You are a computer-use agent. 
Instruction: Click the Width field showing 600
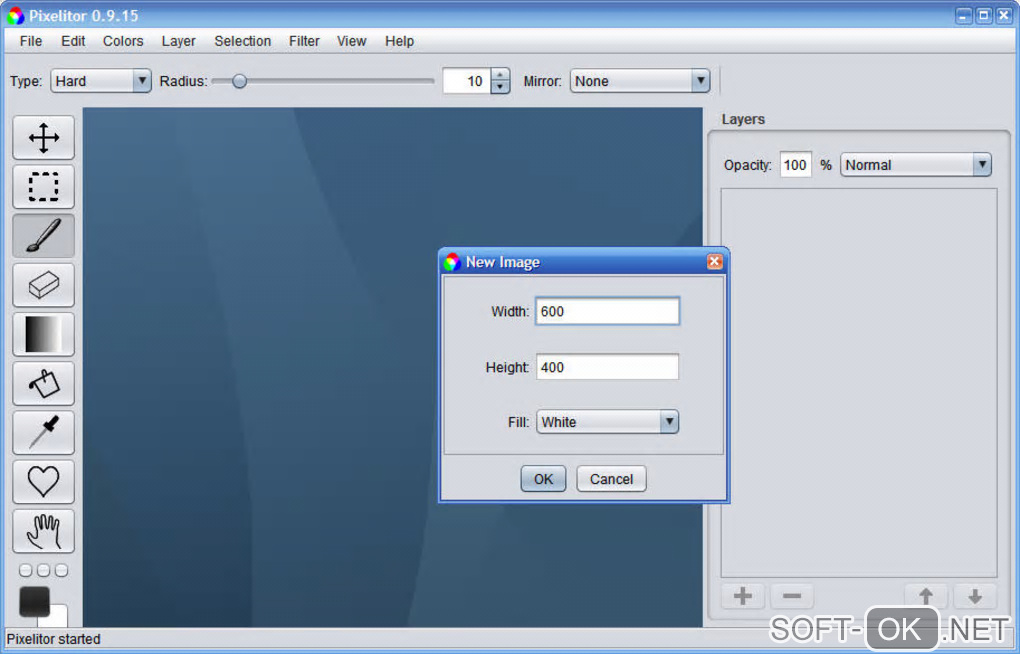click(x=608, y=311)
